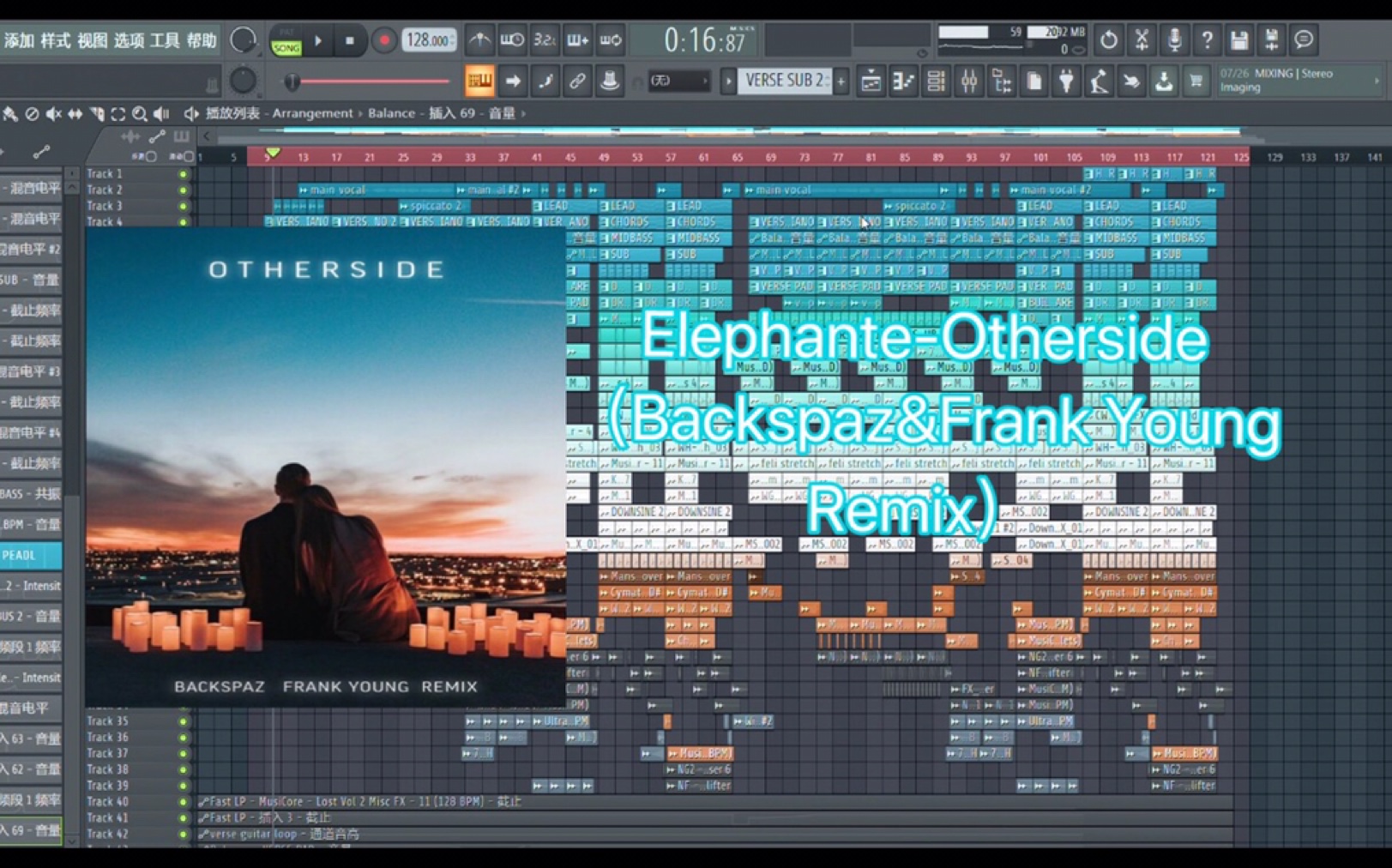This screenshot has width=1392, height=868.
Task: Open the 播放列表 playlist menu label
Action: (232, 113)
